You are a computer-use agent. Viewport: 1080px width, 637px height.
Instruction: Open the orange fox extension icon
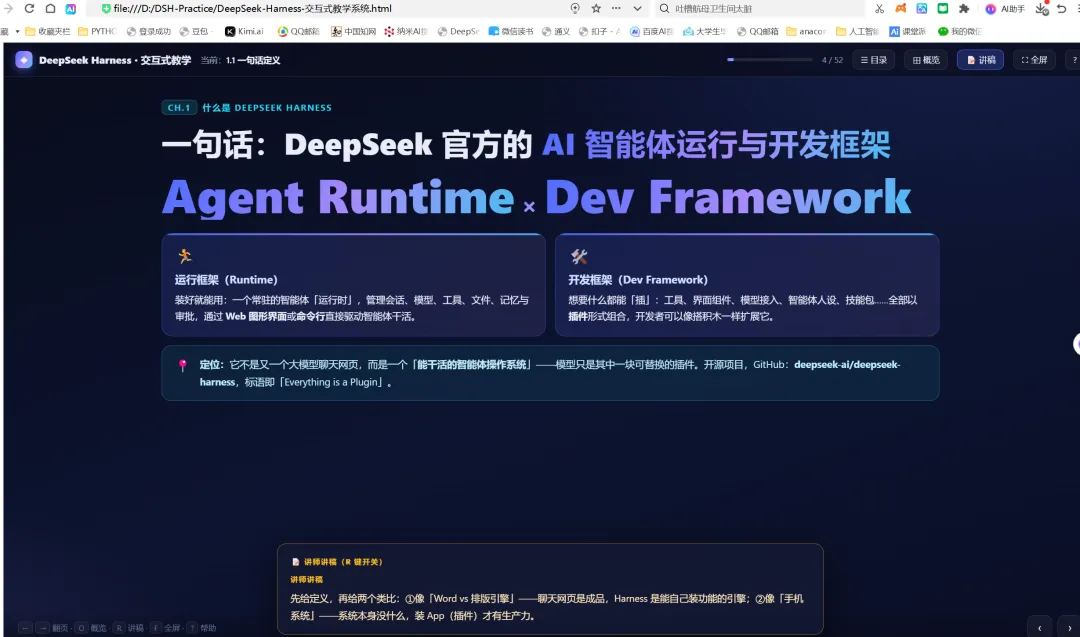[x=900, y=8]
